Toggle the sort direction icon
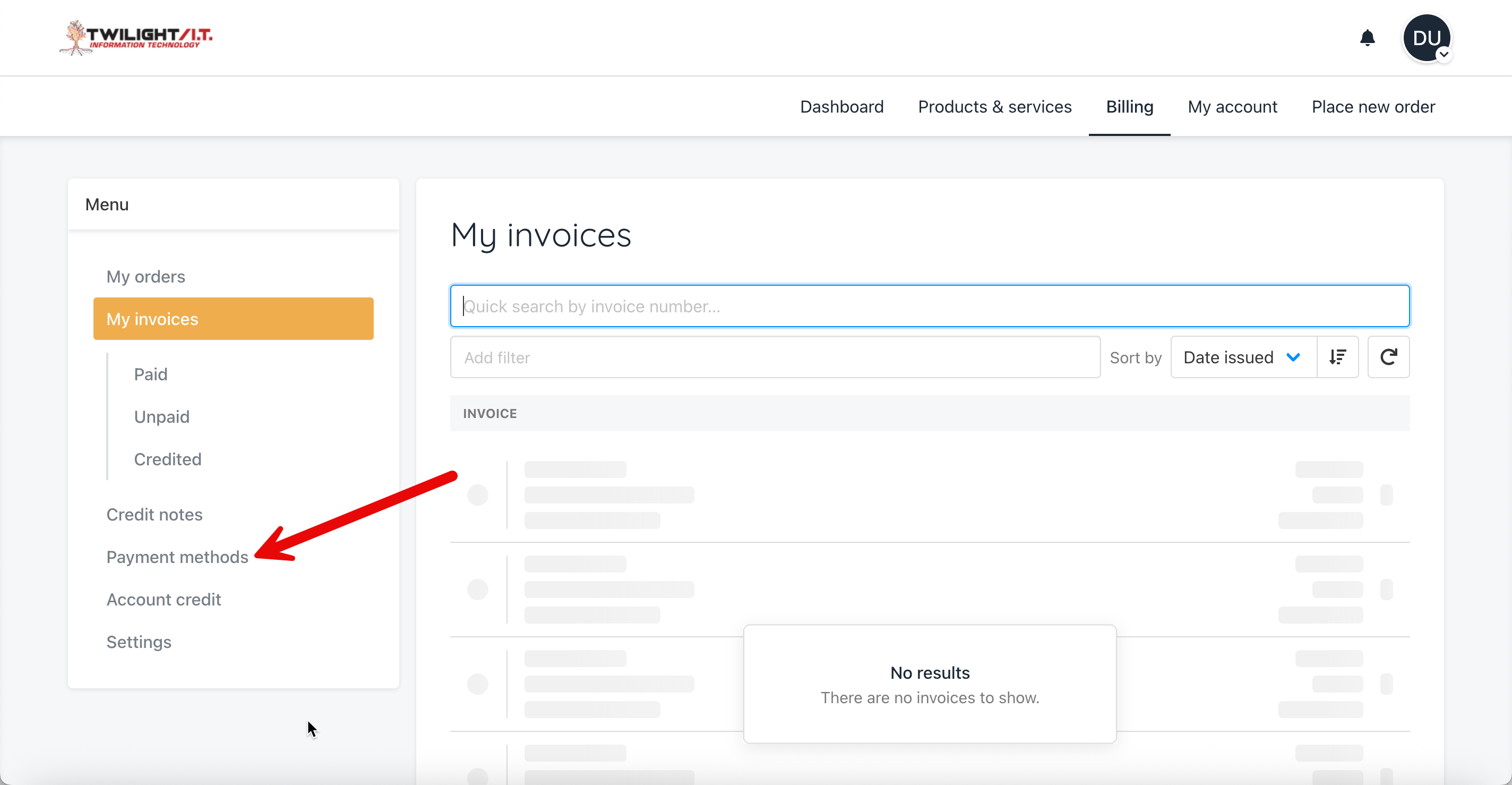 click(1337, 357)
